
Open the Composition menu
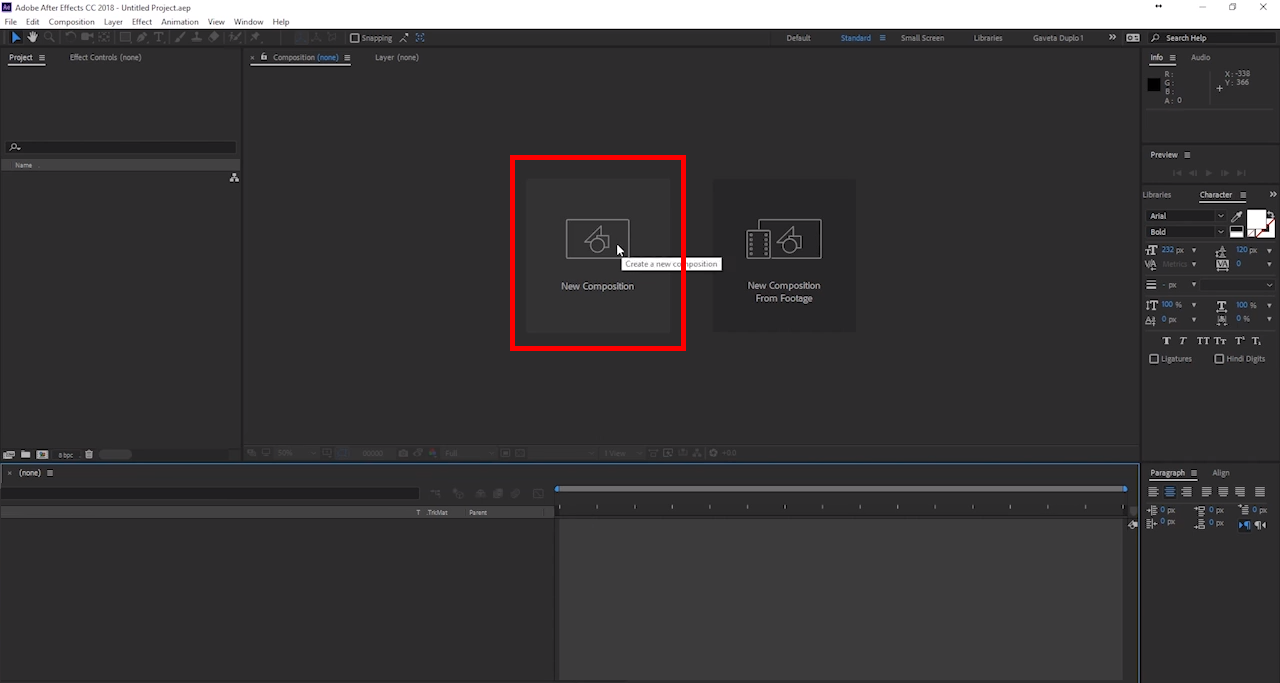[x=72, y=22]
